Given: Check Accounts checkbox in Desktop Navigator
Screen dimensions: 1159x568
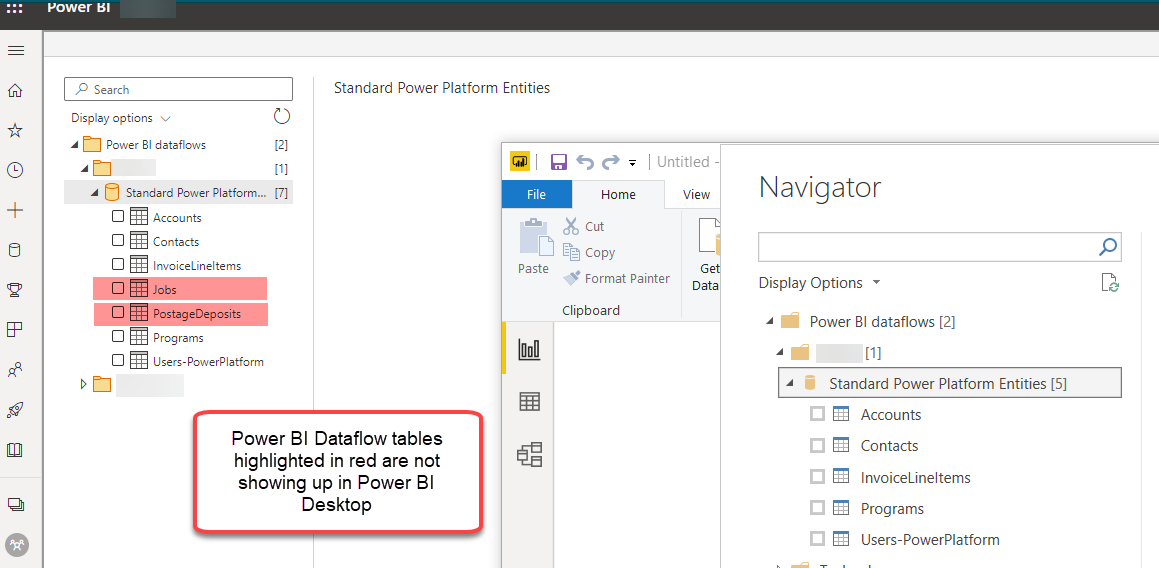Looking at the screenshot, I should (x=817, y=414).
